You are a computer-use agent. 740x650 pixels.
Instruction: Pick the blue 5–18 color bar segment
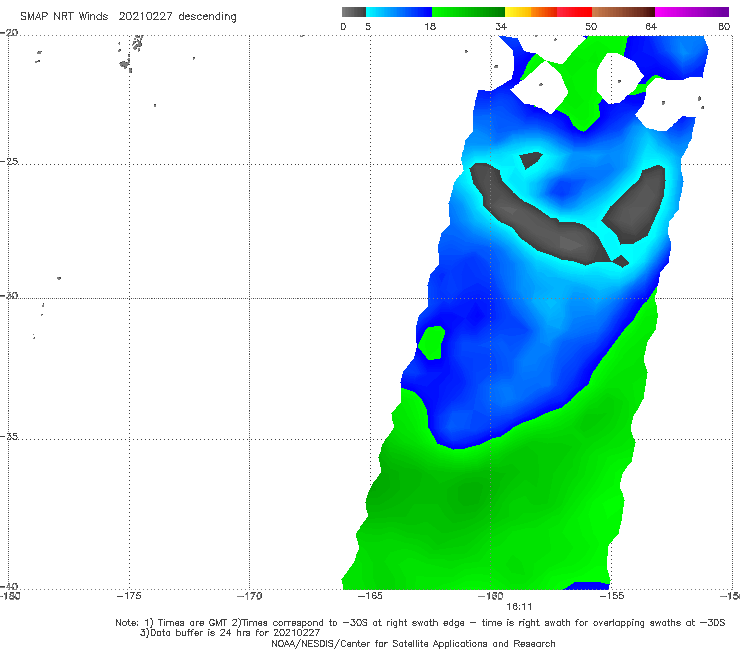(x=399, y=12)
